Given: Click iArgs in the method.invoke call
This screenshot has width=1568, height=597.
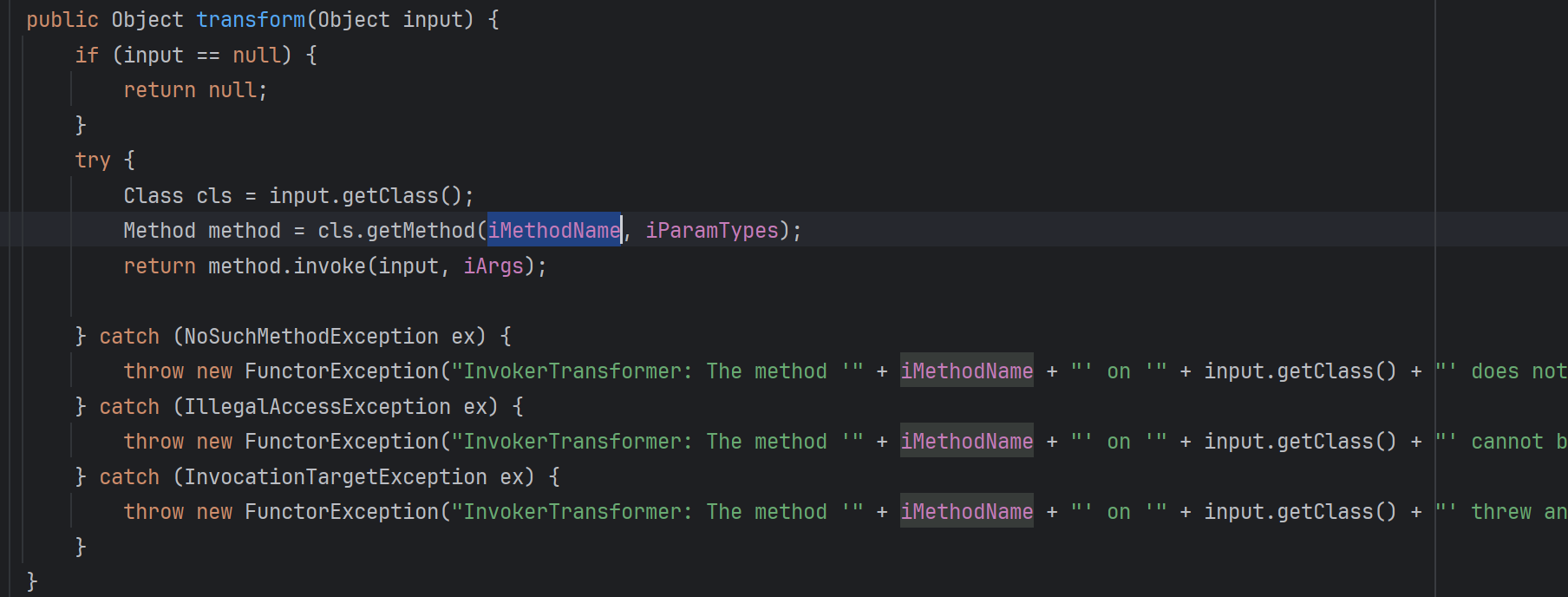Looking at the screenshot, I should (493, 266).
